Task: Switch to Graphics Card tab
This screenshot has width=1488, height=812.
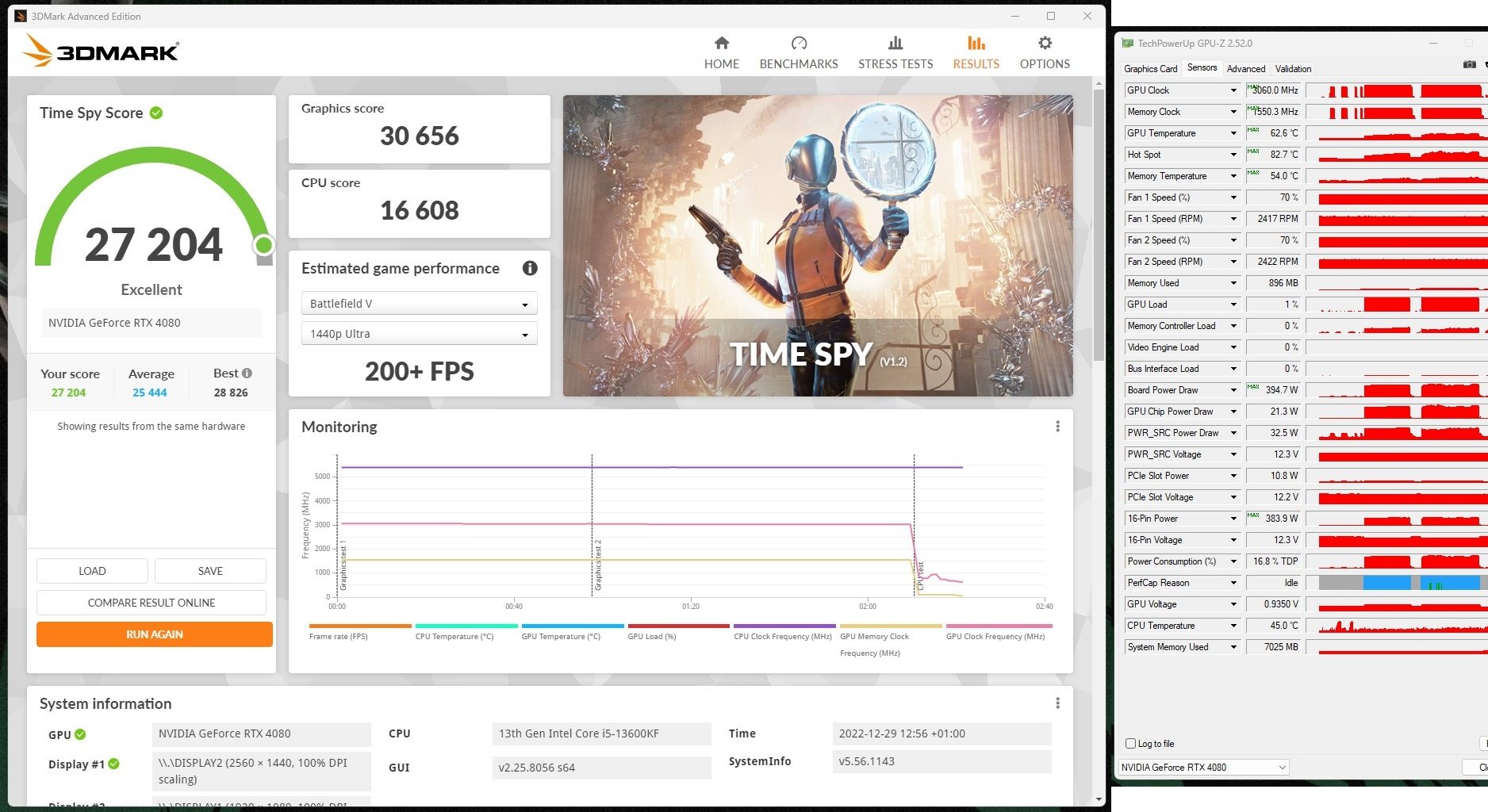Action: coord(1150,69)
